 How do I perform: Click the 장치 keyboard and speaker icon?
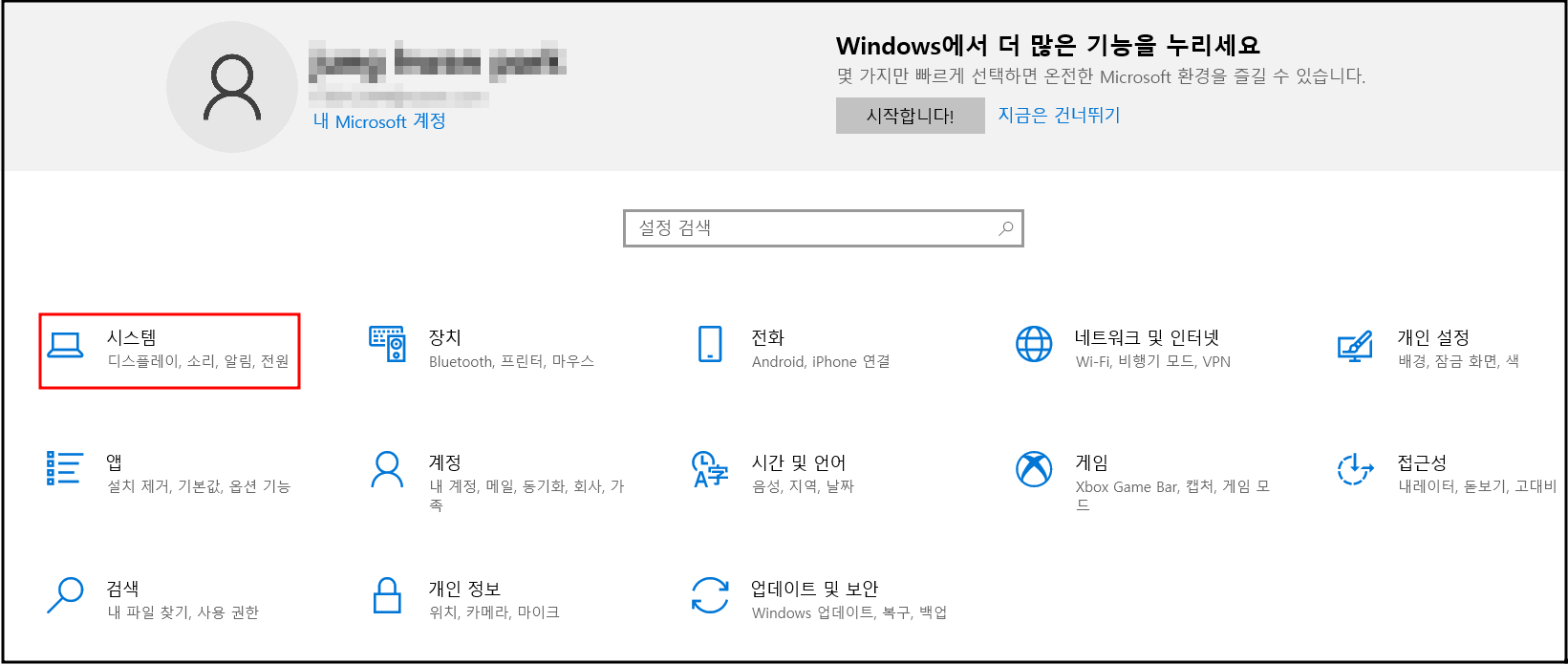point(387,344)
